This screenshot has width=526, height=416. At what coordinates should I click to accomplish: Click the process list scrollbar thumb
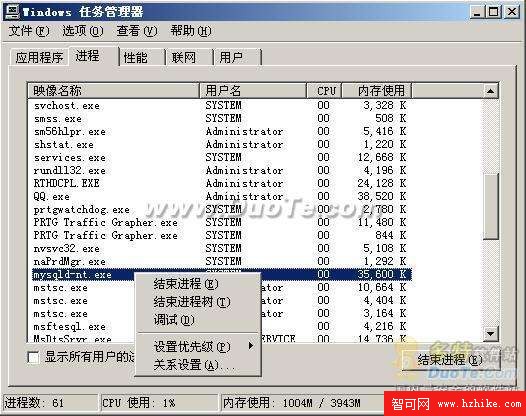point(490,206)
